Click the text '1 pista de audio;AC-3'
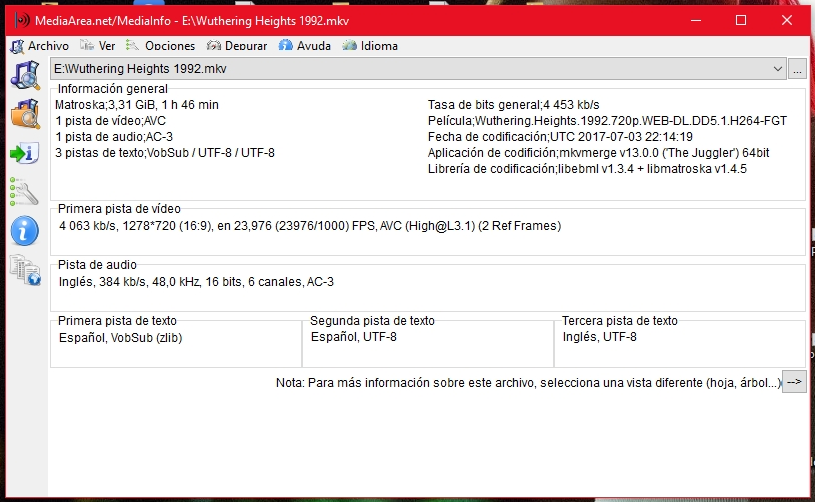This screenshot has width=815, height=502. (114, 137)
